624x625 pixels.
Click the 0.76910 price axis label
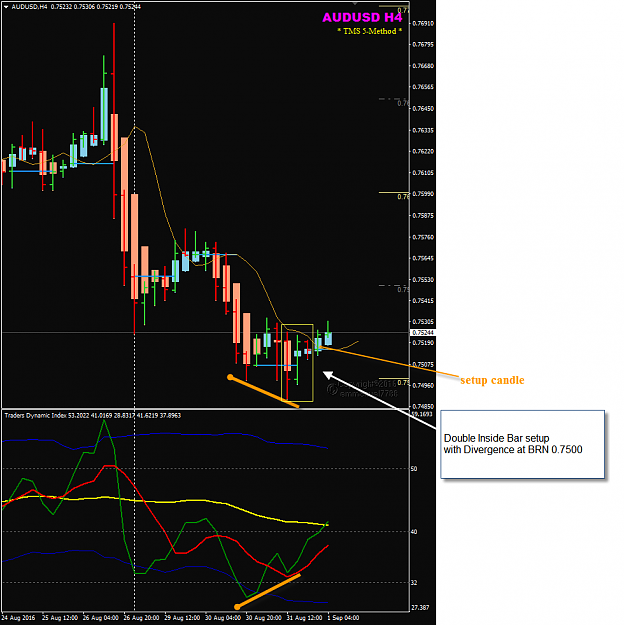[x=423, y=24]
